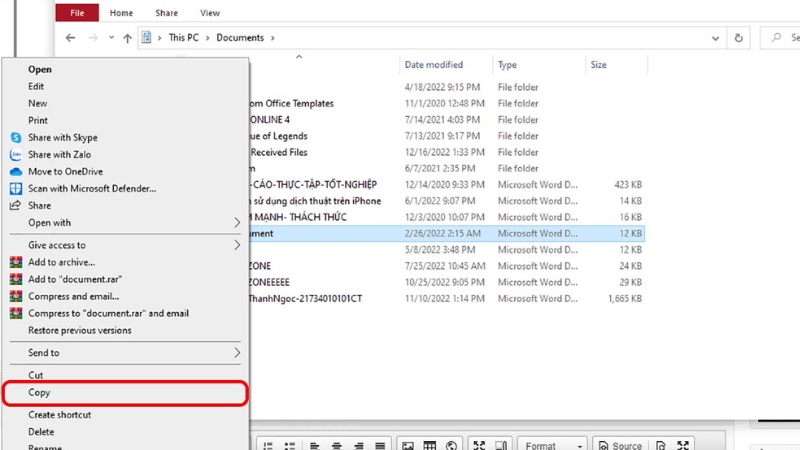Expand the Send to submenu
Viewport: 800px width, 450px height.
[x=237, y=353]
